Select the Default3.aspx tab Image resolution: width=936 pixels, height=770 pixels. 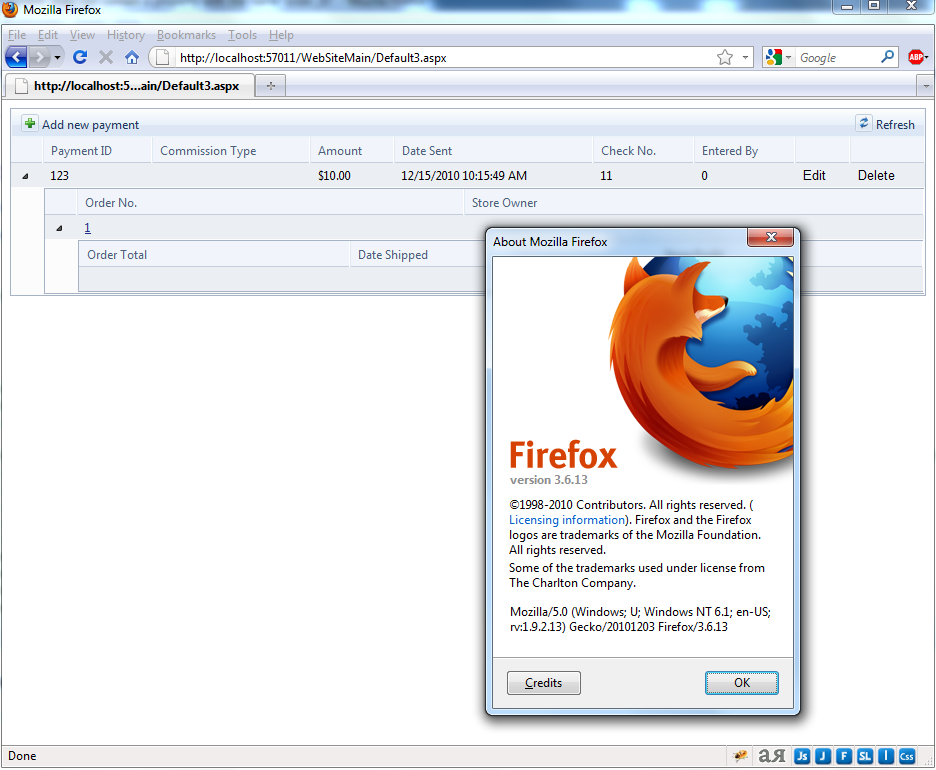point(130,86)
